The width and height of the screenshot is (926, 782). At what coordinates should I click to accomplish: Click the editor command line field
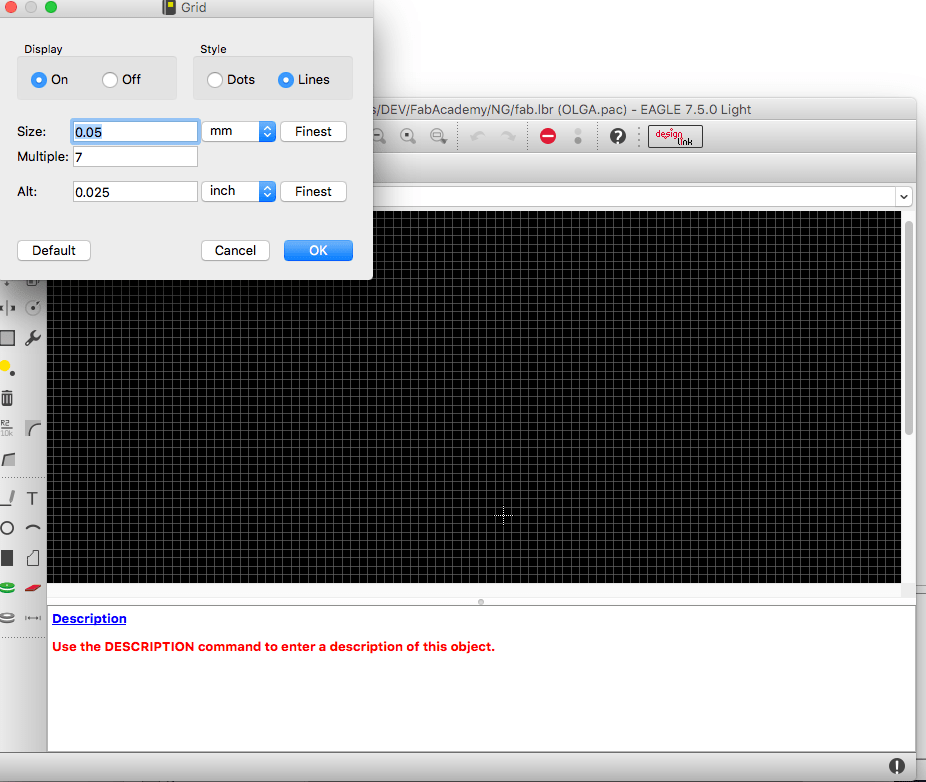635,197
